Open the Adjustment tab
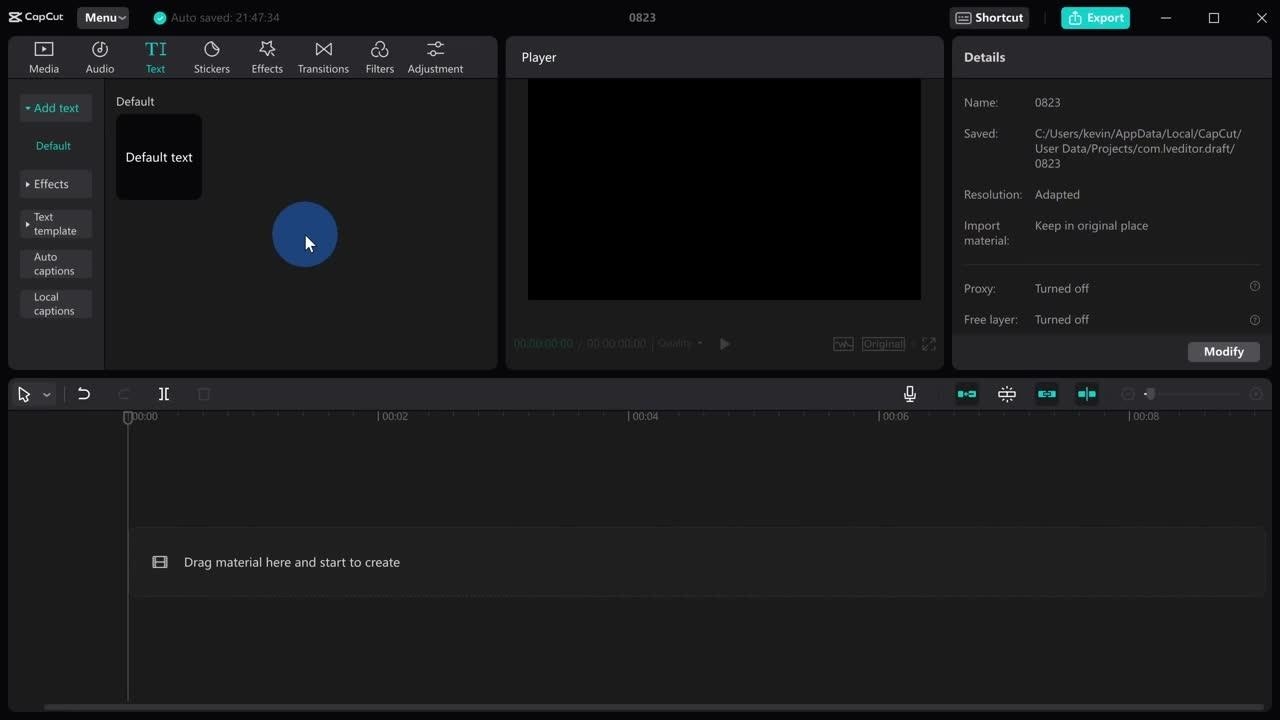Image resolution: width=1280 pixels, height=720 pixels. click(435, 57)
